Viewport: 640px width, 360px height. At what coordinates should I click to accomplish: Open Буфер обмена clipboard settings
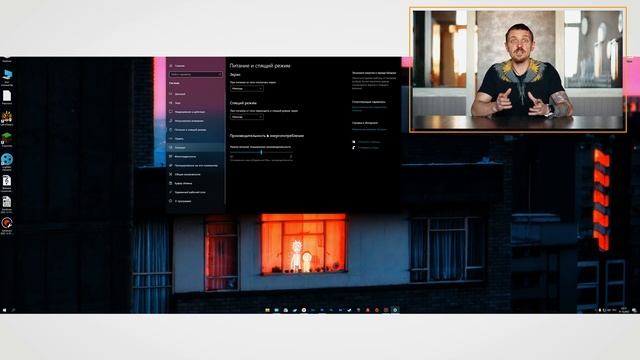tap(180, 183)
